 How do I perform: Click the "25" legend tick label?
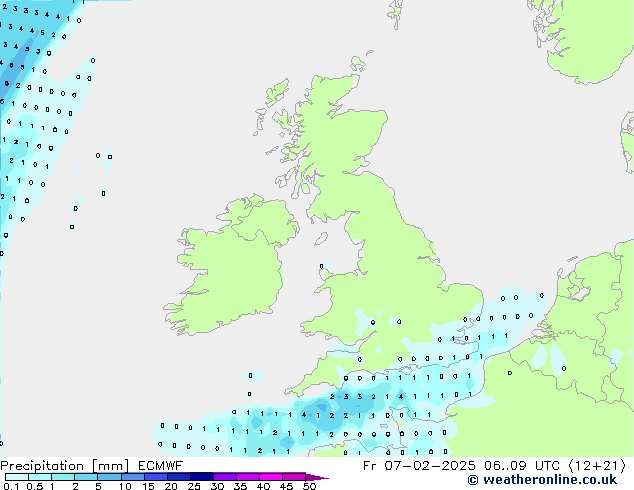(194, 486)
